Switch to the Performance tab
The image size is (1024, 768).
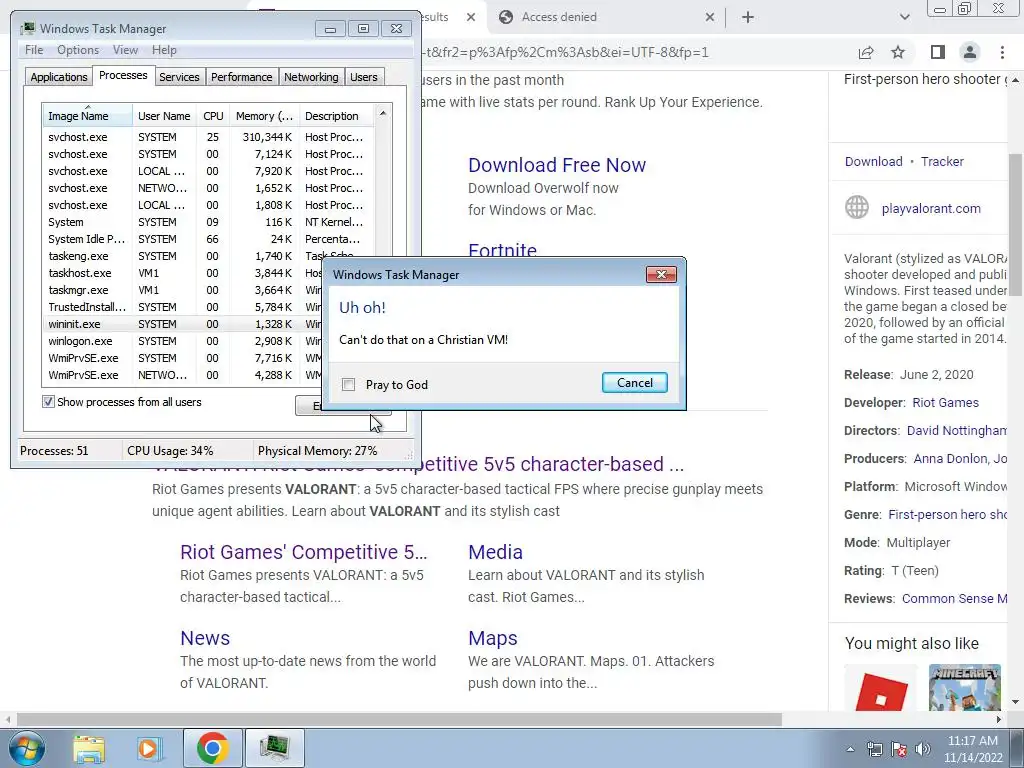click(x=241, y=77)
